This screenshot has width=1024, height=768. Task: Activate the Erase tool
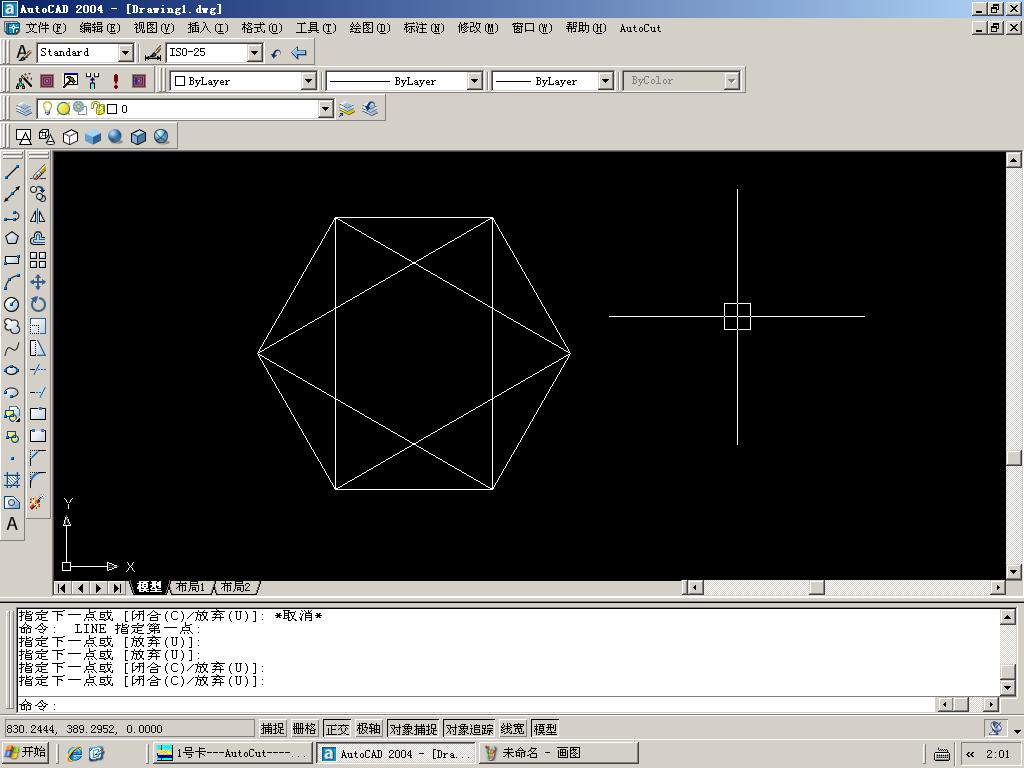pos(38,172)
